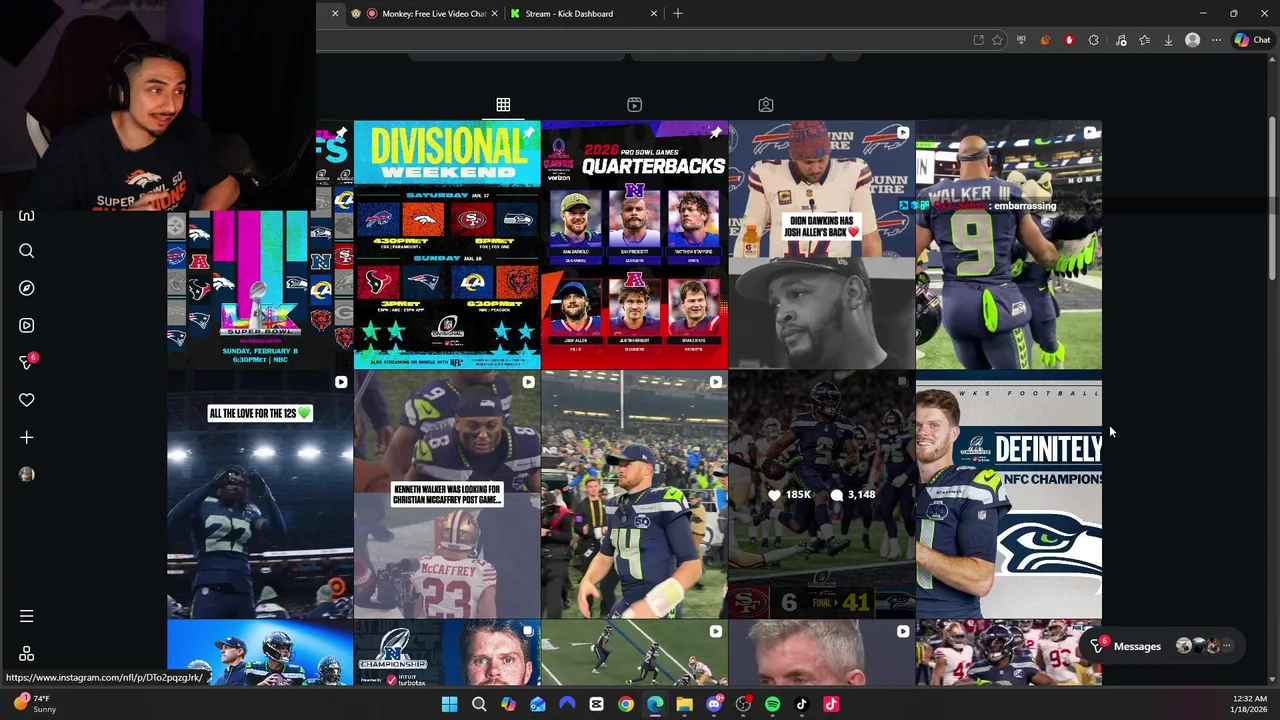Image resolution: width=1280 pixels, height=720 pixels.
Task: Open the Walker III number 9 reel
Action: pyautogui.click(x=1008, y=245)
